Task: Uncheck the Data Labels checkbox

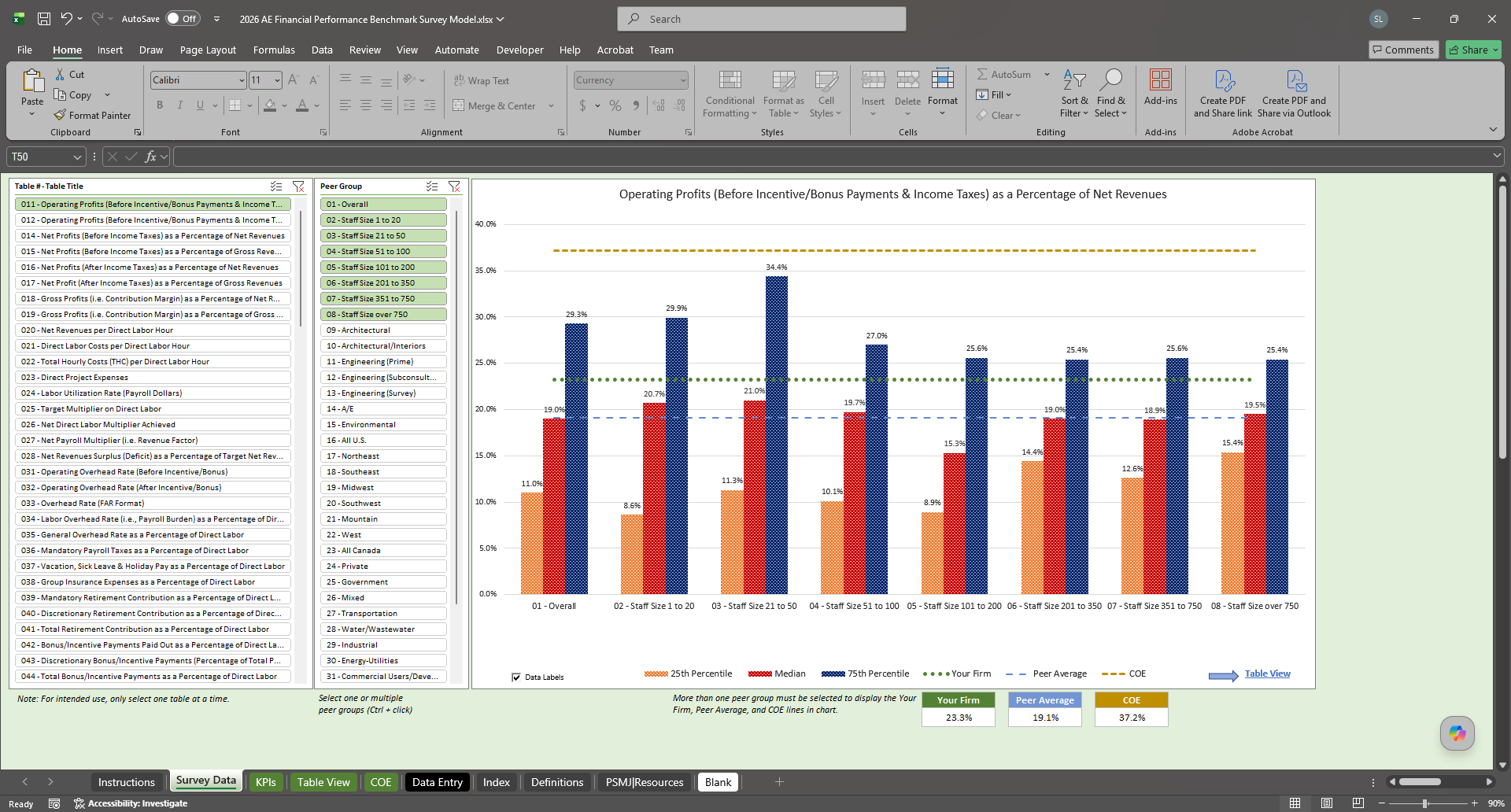Action: pos(516,677)
